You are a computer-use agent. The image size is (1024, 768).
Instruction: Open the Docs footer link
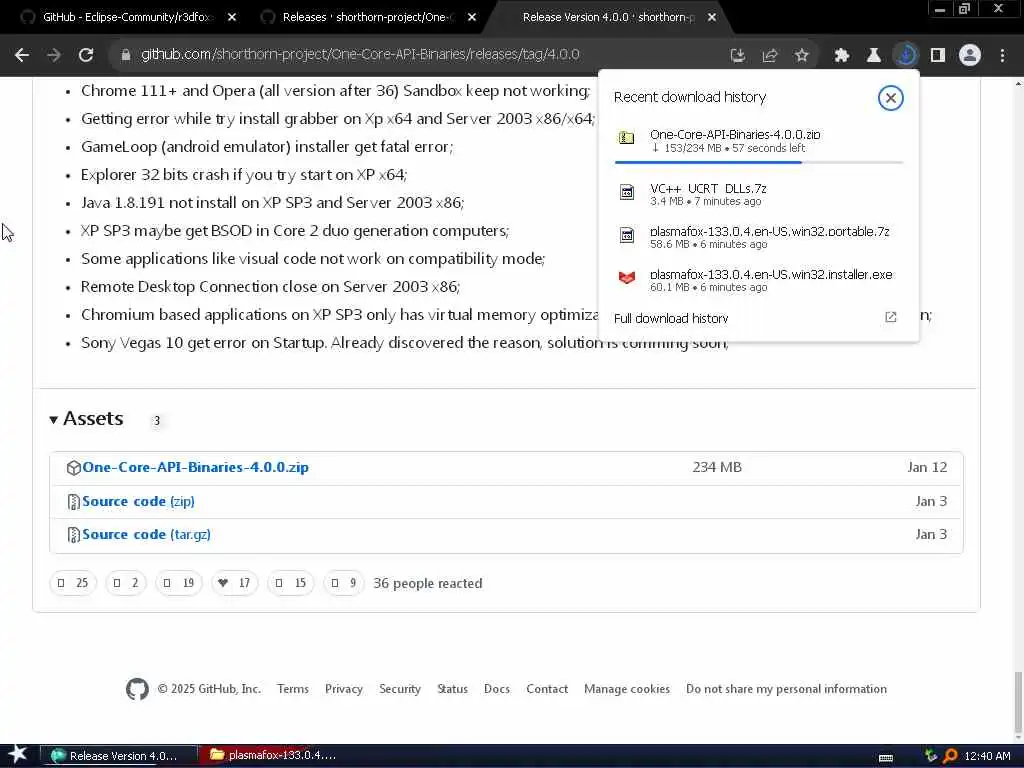(496, 689)
